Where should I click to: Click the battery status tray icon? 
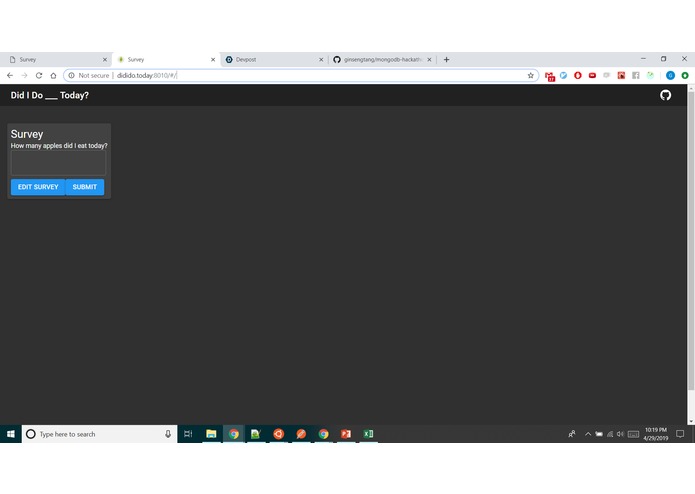(x=599, y=434)
